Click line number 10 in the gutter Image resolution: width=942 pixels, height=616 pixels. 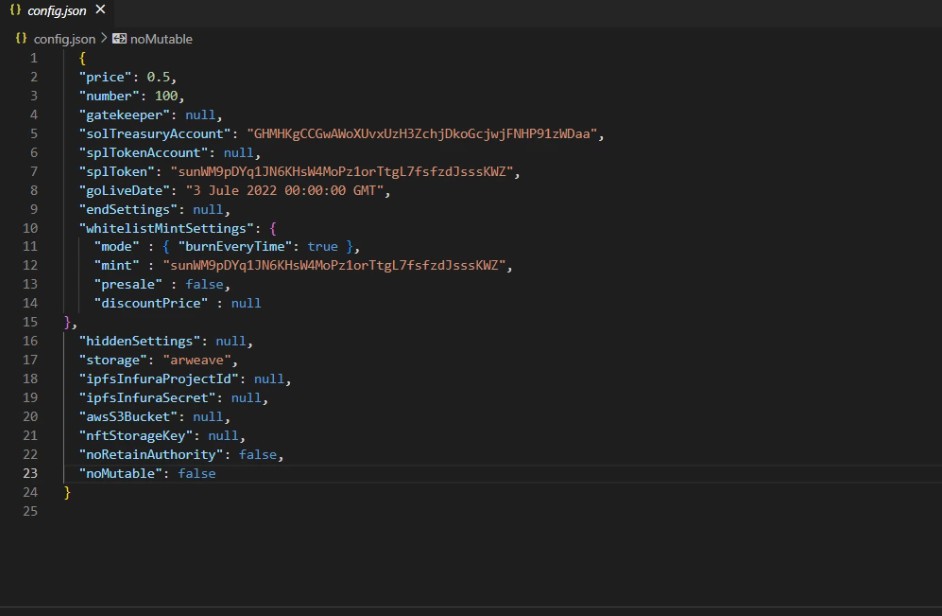point(29,228)
